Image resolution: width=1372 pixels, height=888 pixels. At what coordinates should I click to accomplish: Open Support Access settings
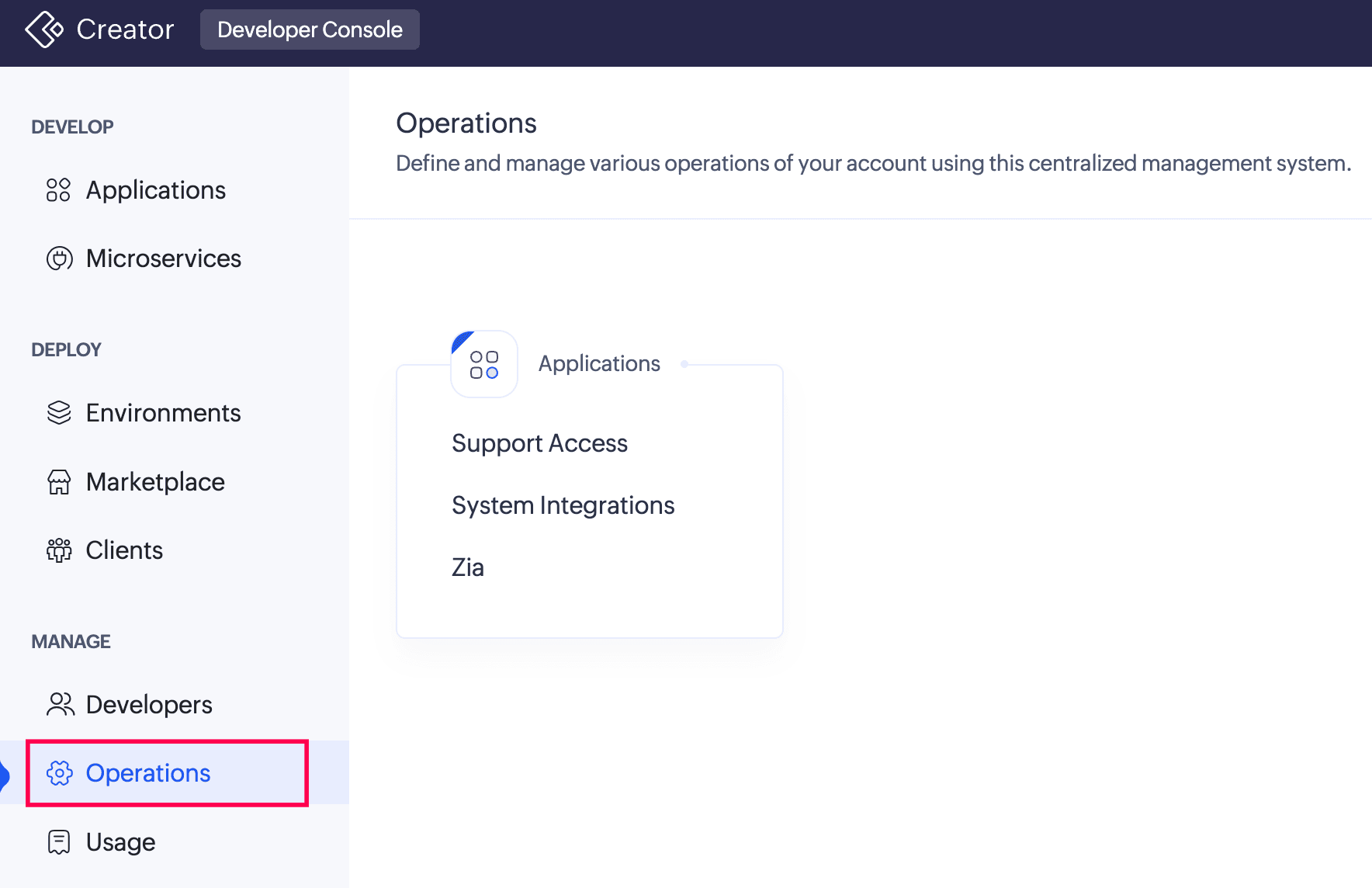click(539, 443)
